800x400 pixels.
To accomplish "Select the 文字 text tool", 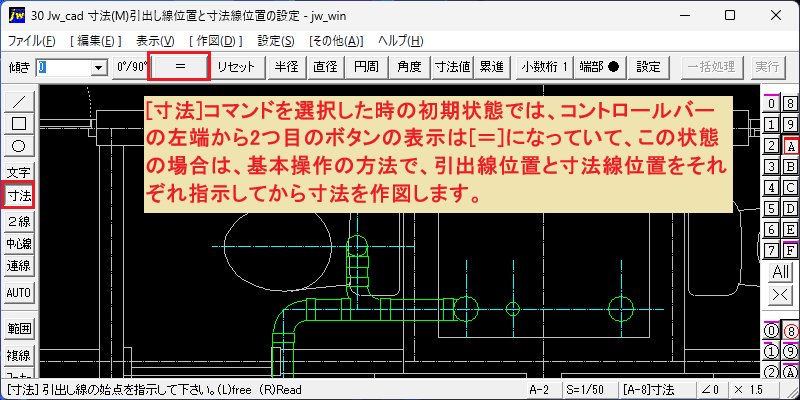I will (19, 172).
